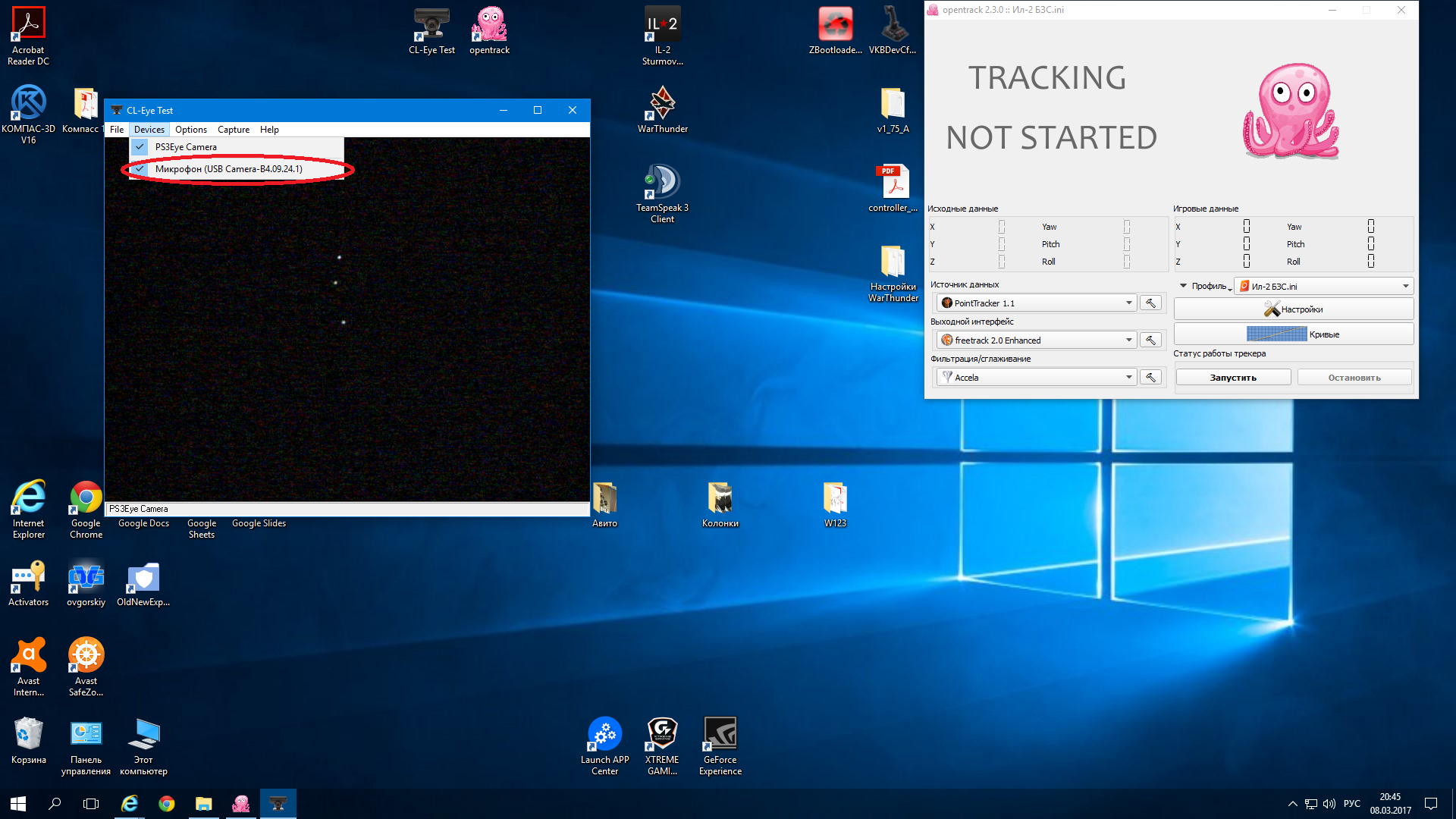Open Task View on taskbar
The image size is (1456, 819).
[x=91, y=804]
